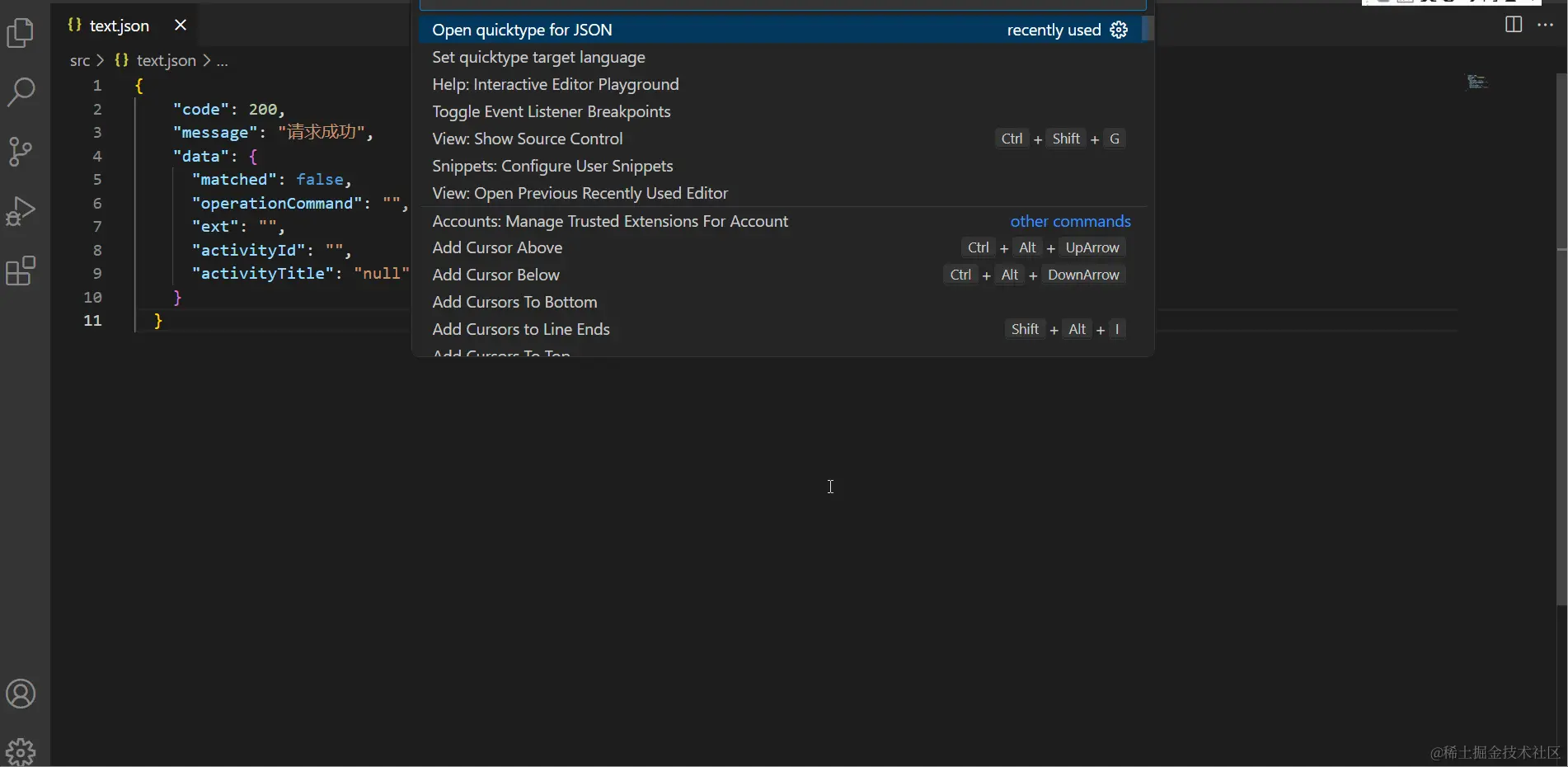Viewport: 1568px width, 767px height.
Task: Click the "activityTitle" key in editor
Action: (263, 274)
